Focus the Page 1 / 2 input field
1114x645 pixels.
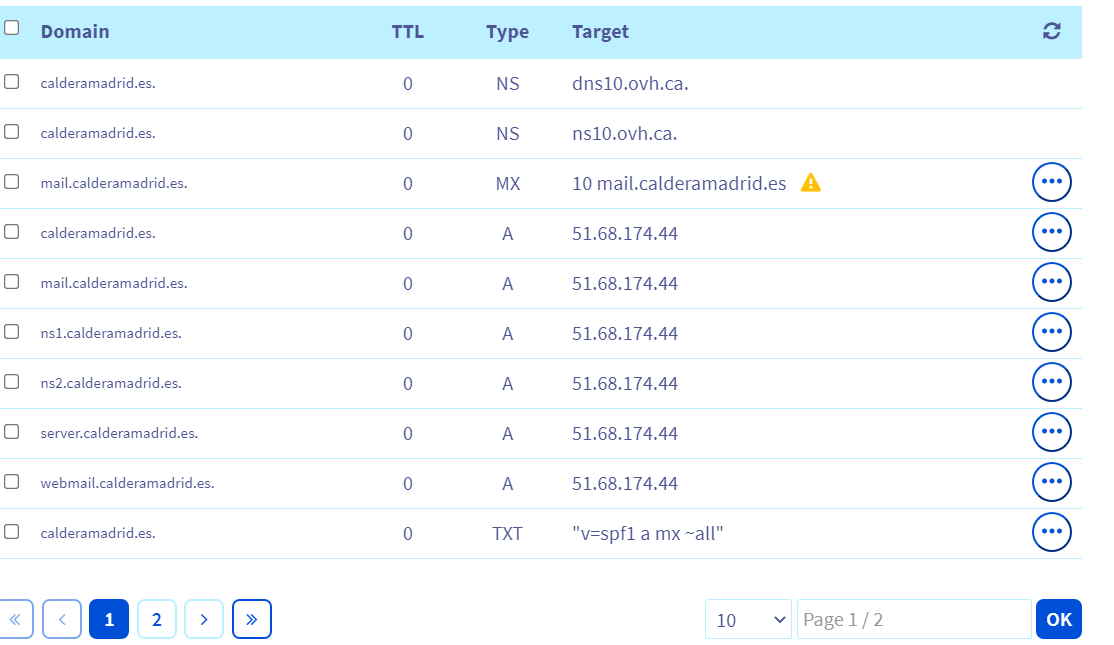(x=913, y=620)
